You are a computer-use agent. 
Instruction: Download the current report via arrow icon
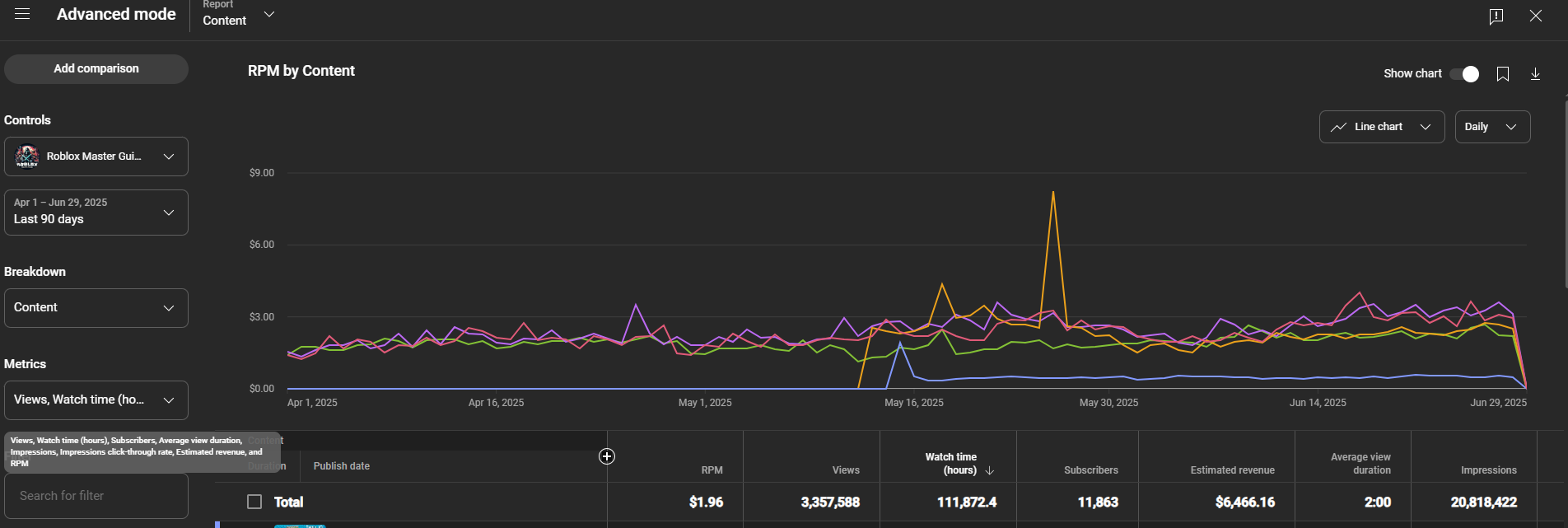point(1535,74)
